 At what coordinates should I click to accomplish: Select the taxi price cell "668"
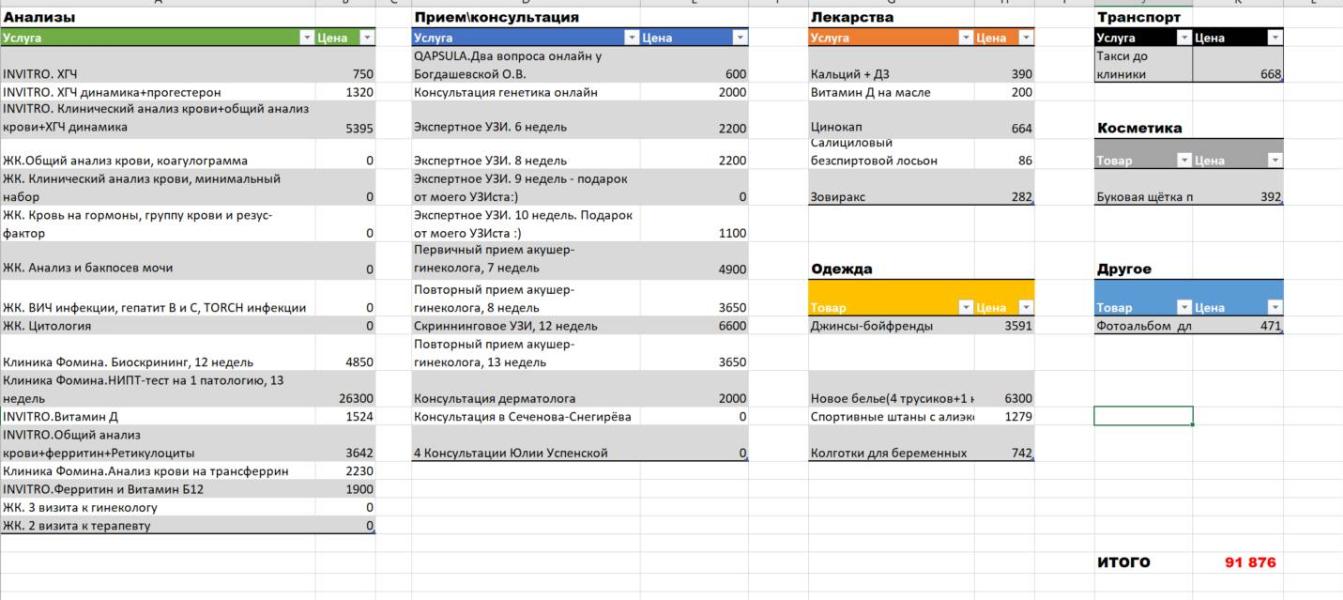coord(1238,65)
